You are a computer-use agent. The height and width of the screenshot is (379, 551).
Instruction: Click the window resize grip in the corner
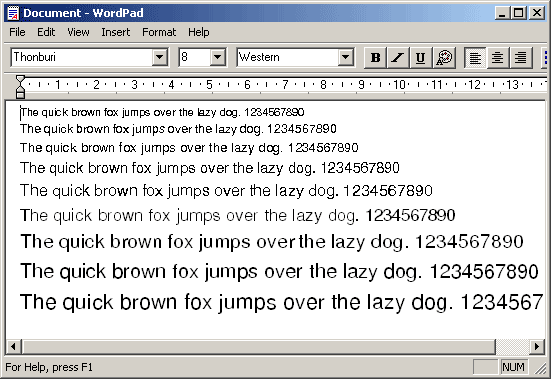tap(541, 368)
